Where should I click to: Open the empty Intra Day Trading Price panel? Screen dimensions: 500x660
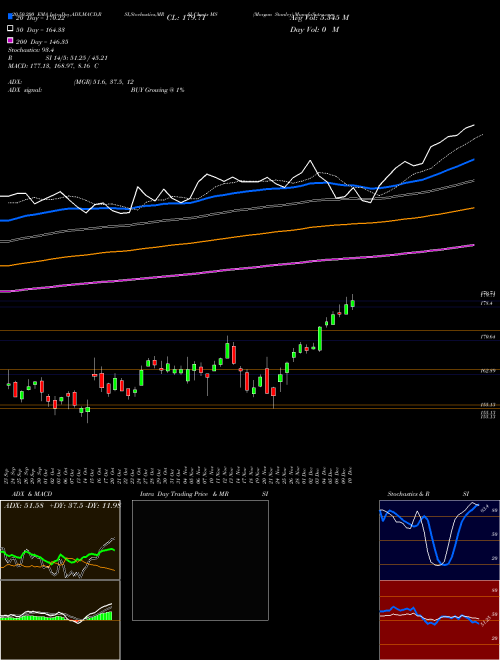200,560
